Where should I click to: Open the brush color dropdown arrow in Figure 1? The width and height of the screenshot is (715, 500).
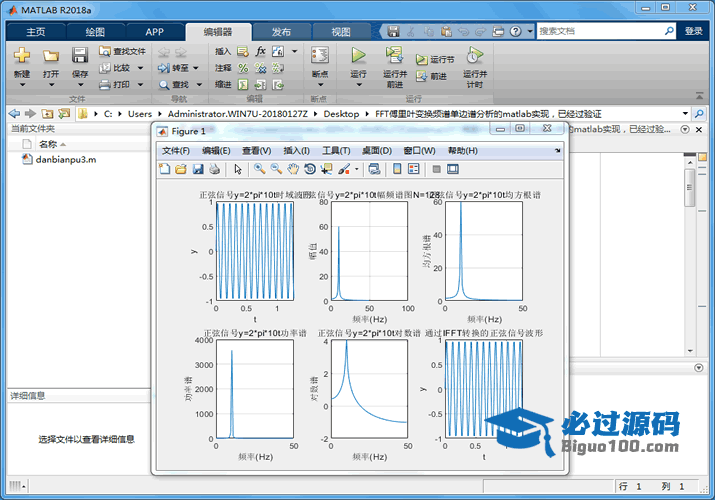357,169
